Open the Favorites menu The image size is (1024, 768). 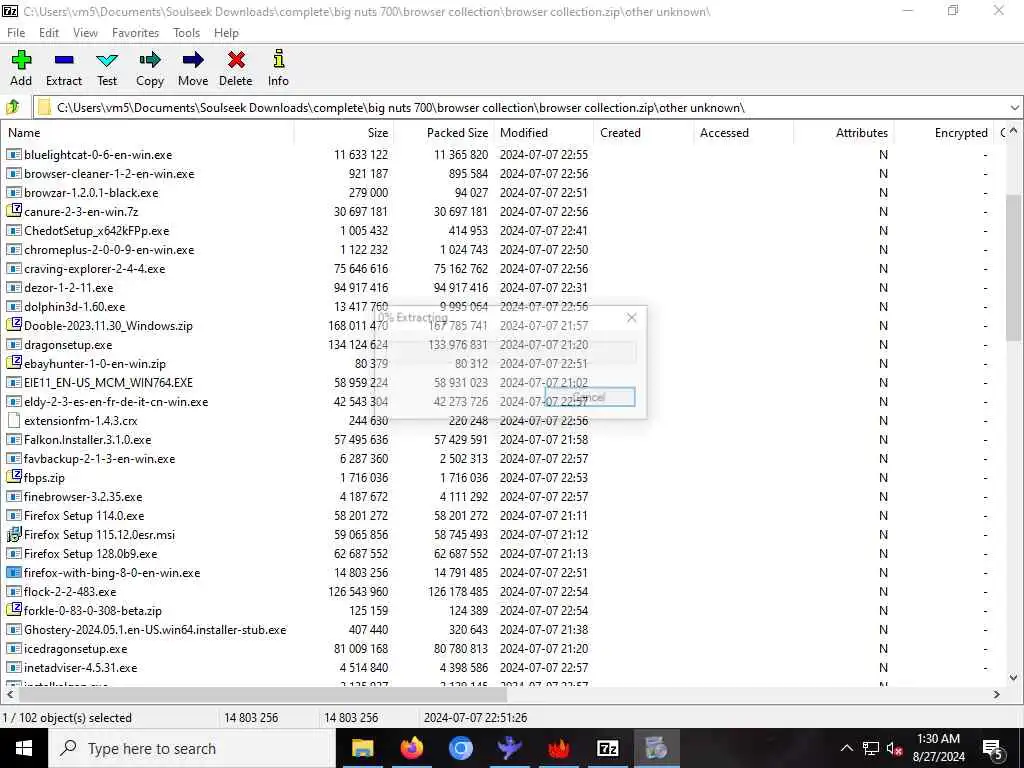click(135, 33)
